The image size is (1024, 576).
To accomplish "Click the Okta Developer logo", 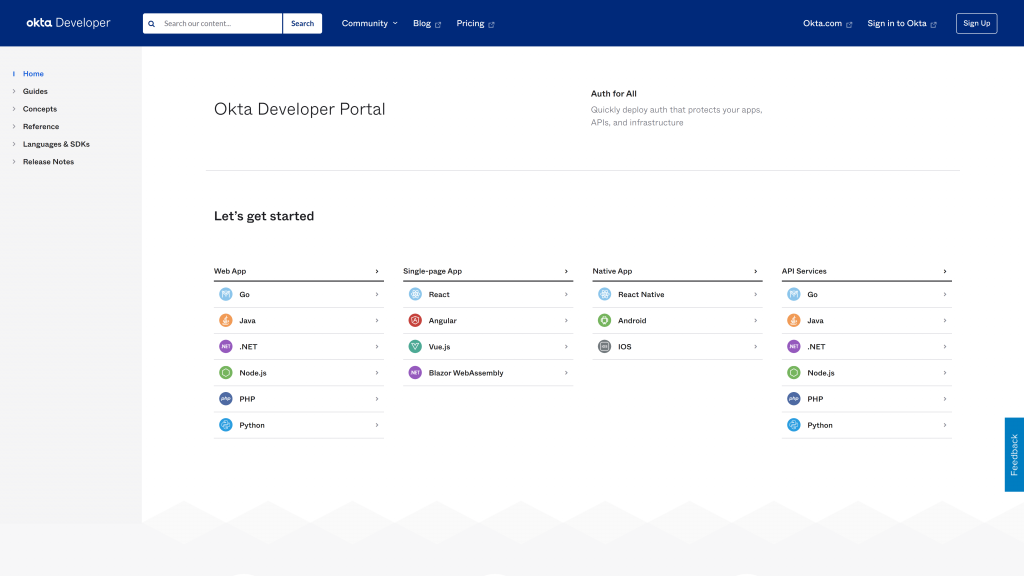I will (x=69, y=23).
